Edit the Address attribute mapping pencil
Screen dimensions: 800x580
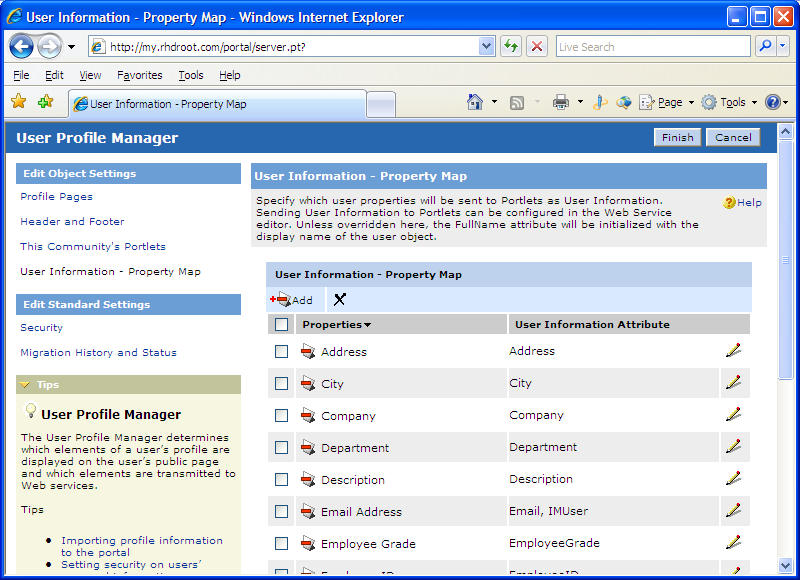point(734,351)
